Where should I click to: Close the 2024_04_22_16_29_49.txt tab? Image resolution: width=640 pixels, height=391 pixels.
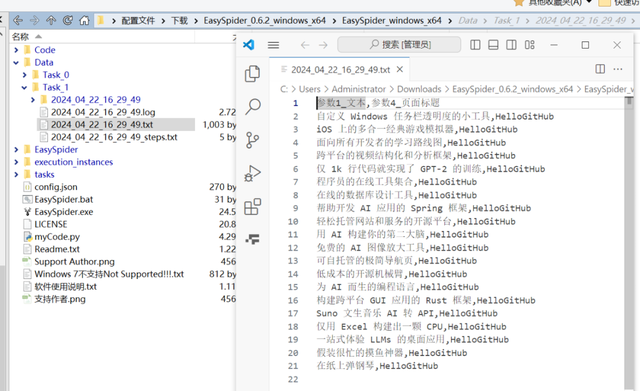[x=400, y=69]
